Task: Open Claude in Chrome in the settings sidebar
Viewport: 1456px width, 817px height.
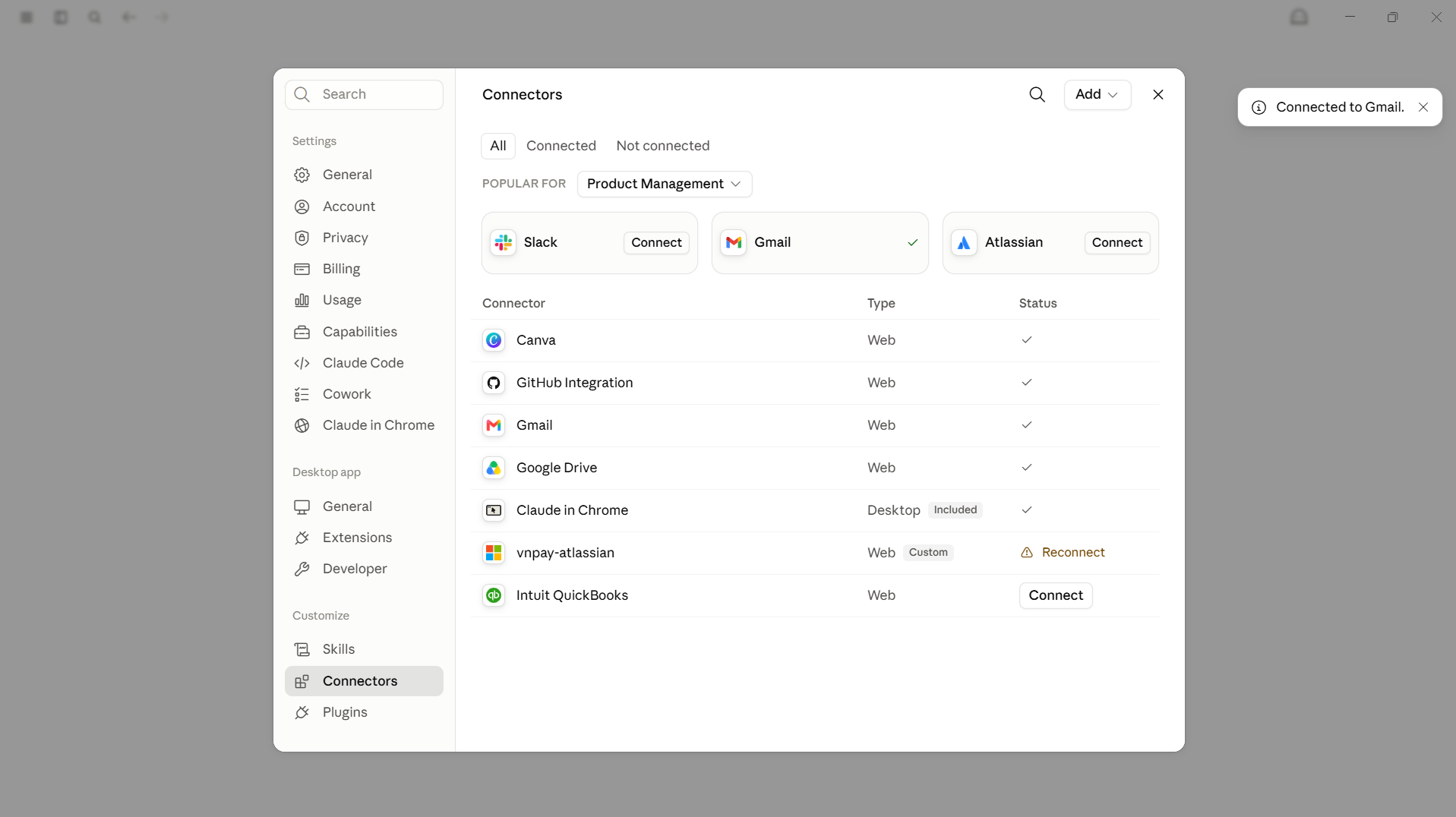Action: [x=364, y=425]
